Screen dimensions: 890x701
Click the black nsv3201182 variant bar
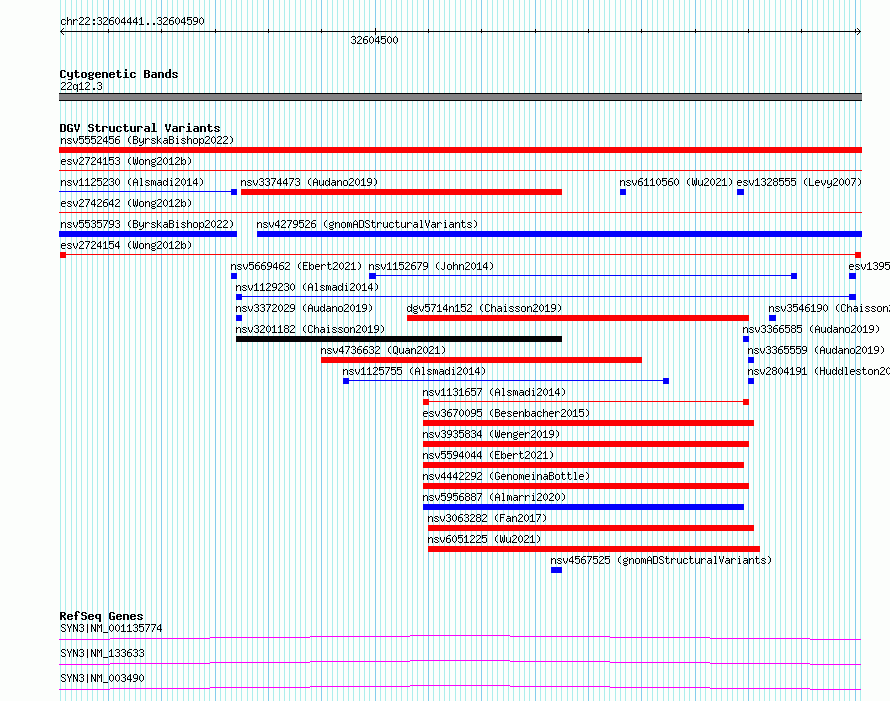399,339
